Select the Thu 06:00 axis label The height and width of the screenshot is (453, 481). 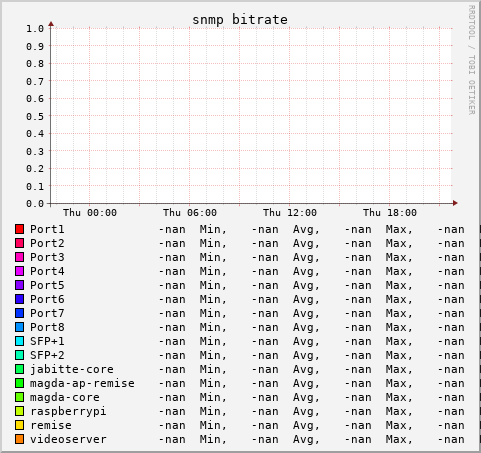click(x=190, y=213)
